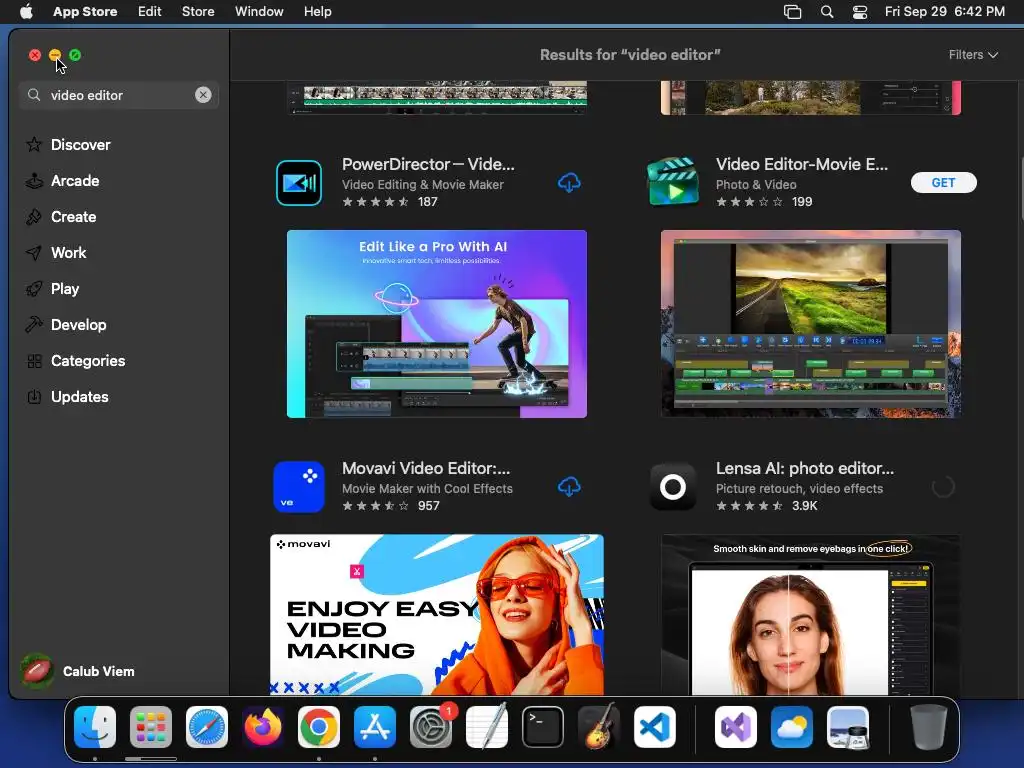
Task: Click the 3.9K ratings for Lensa AI
Action: pos(805,505)
